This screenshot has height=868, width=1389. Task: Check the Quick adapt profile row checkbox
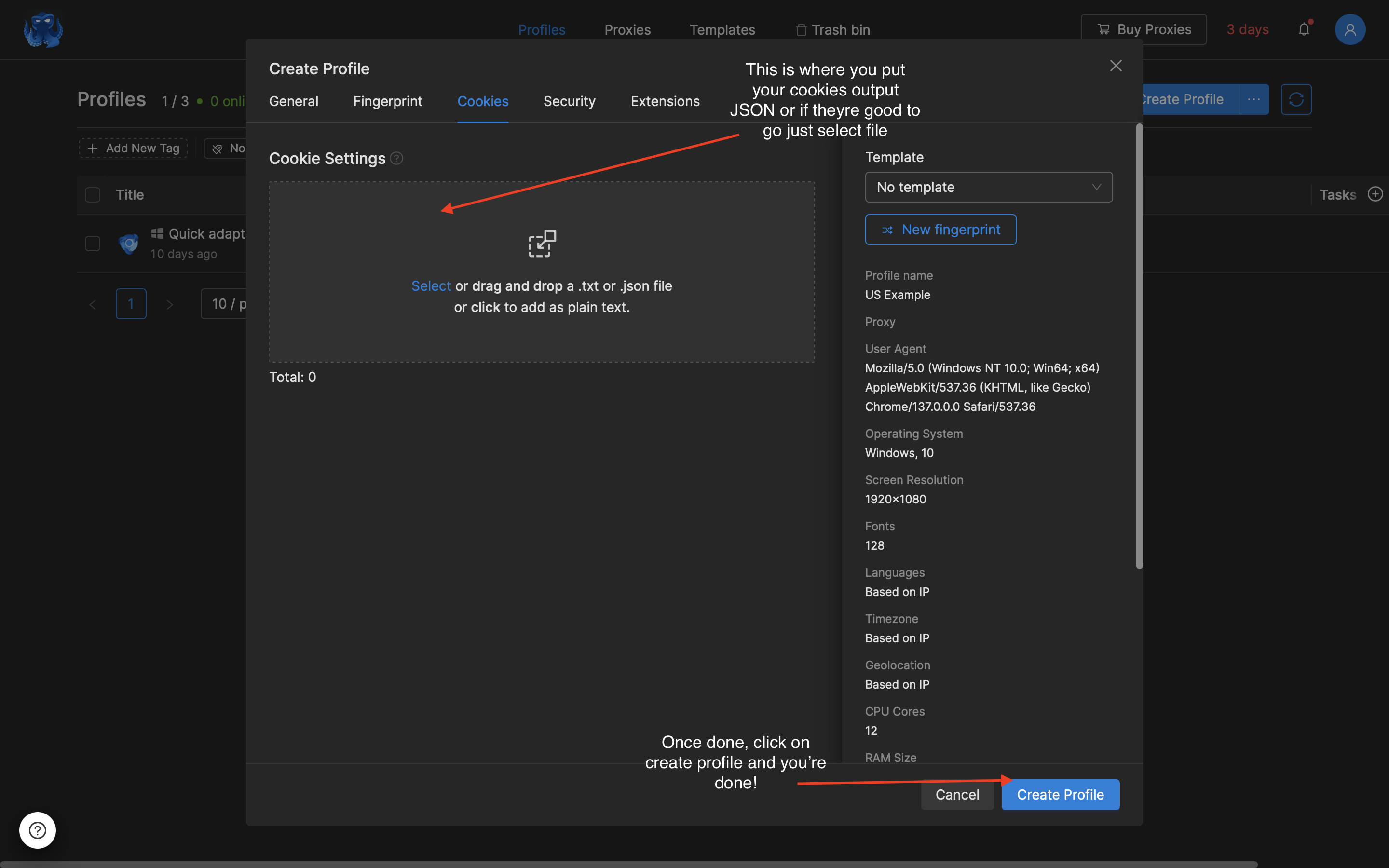tap(93, 244)
